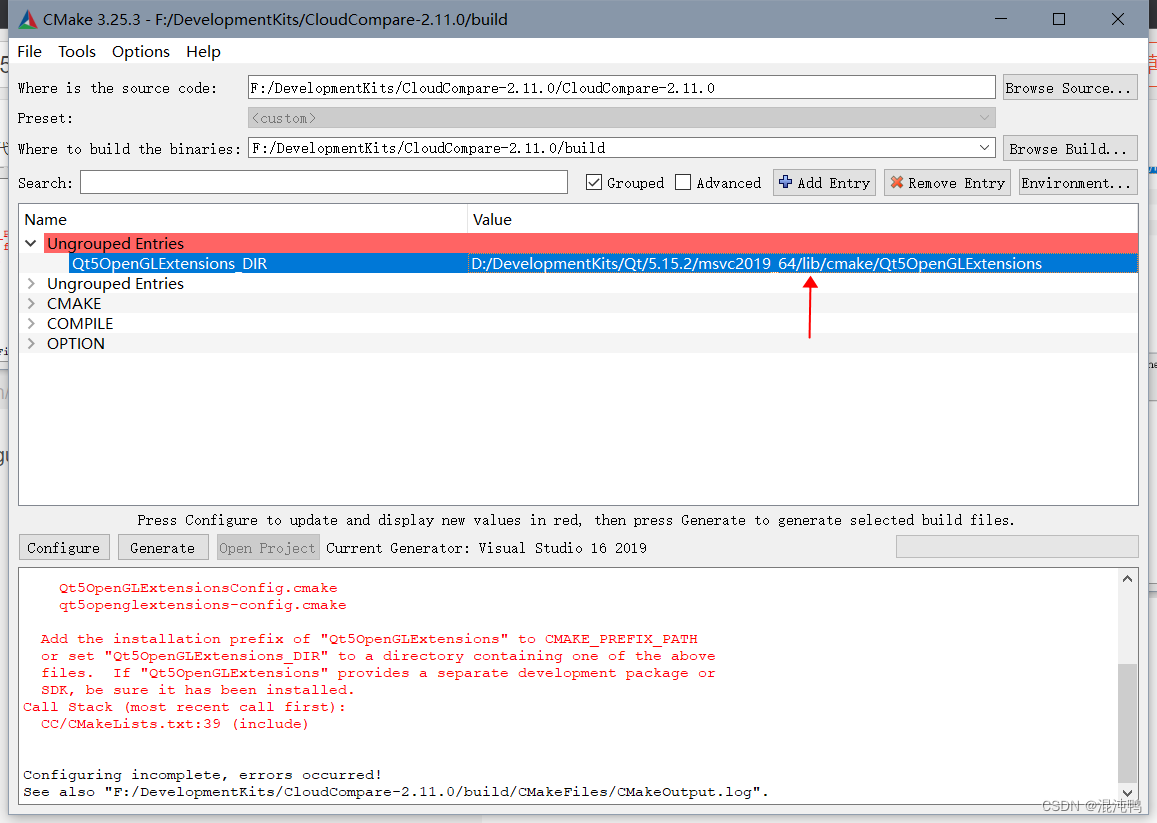1157x823 pixels.
Task: Click the output log scrollbar down arrow
Action: click(x=1127, y=792)
